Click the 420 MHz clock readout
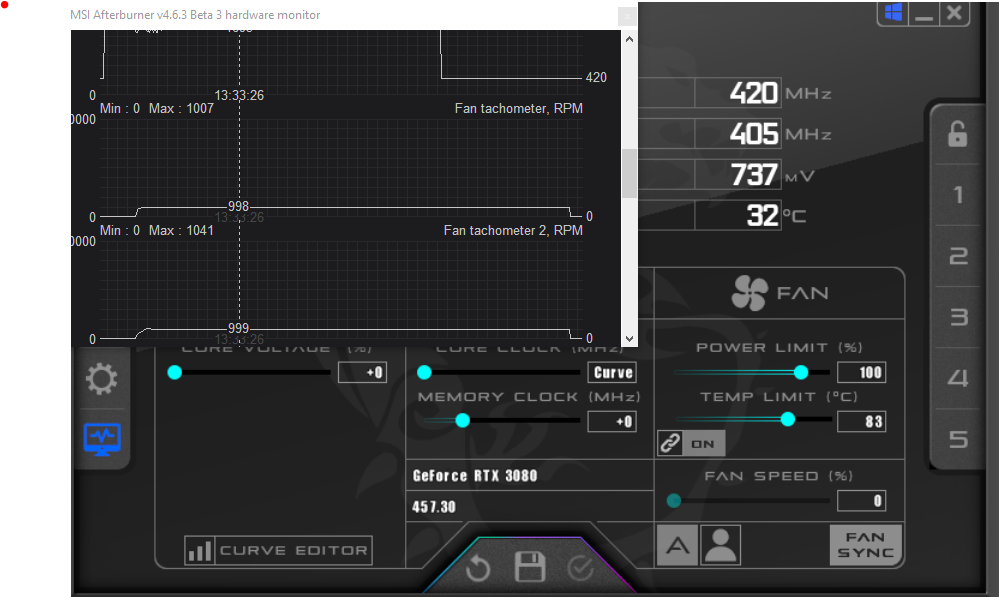999x597 pixels. click(753, 93)
